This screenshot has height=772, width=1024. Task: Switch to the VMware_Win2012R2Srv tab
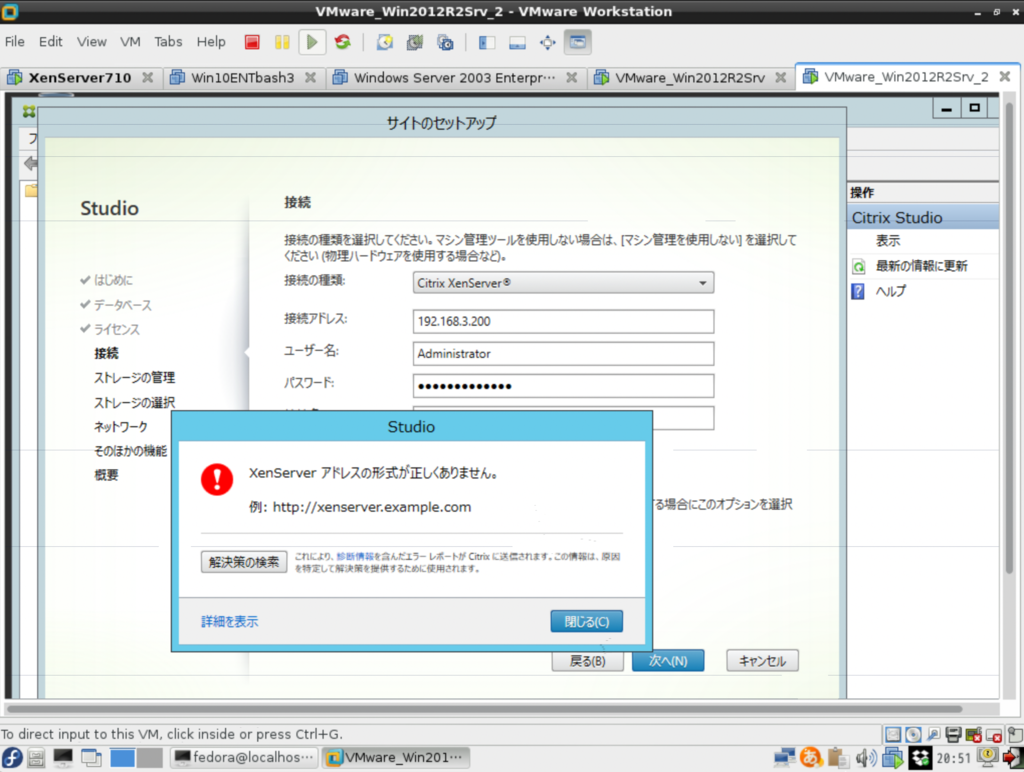pyautogui.click(x=690, y=78)
